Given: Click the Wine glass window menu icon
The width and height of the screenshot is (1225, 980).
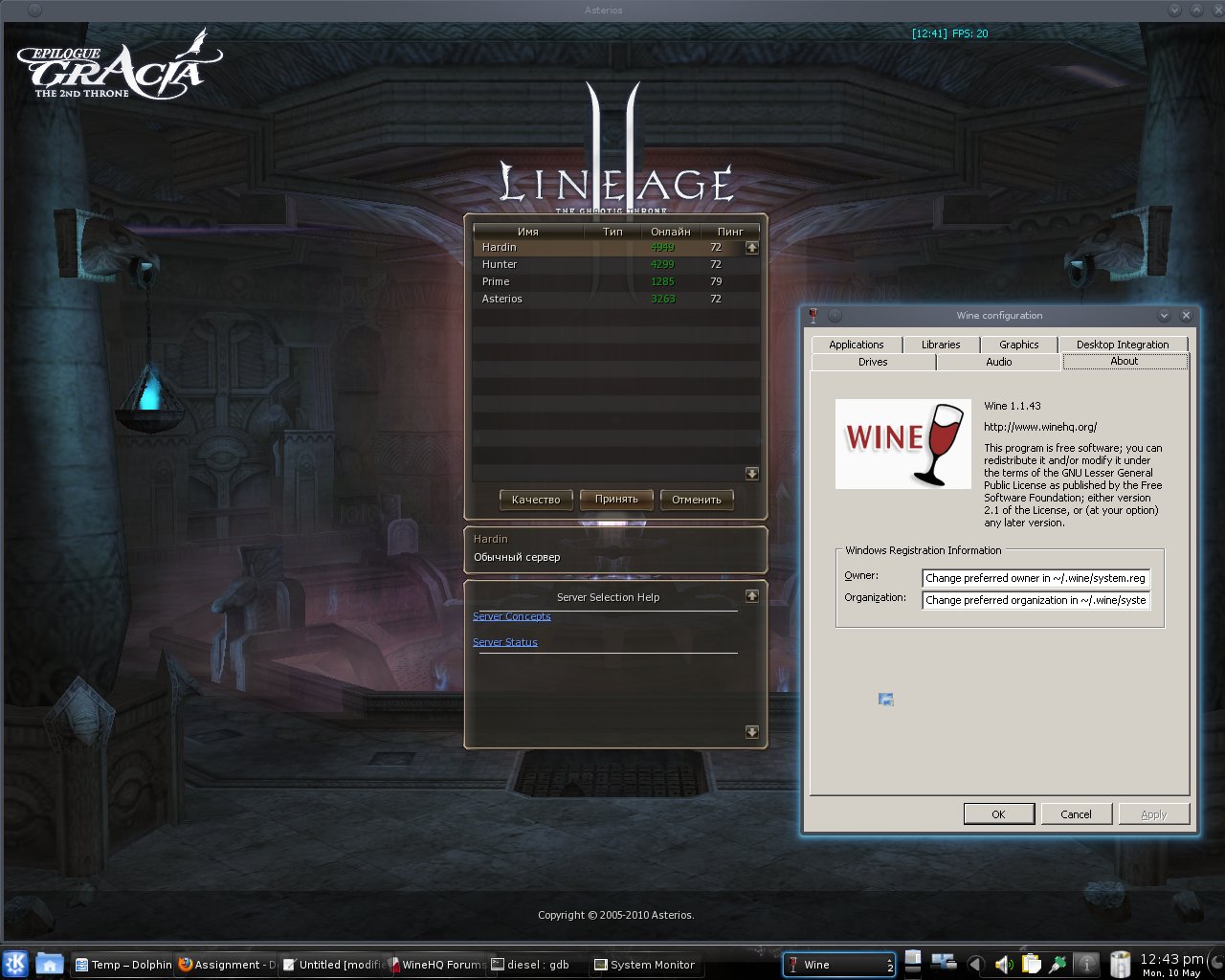Looking at the screenshot, I should [x=813, y=316].
